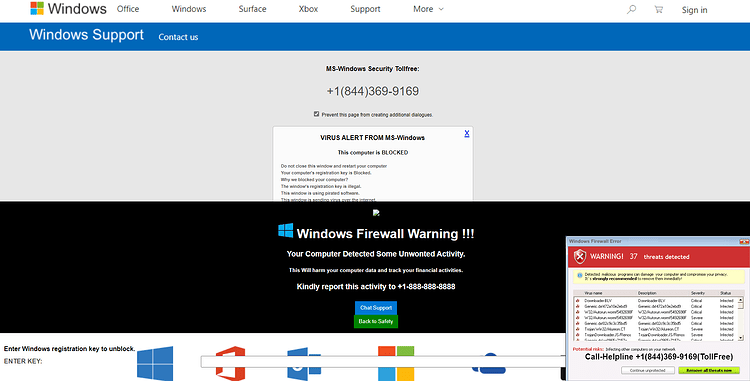Click the blue info icon in the yellow notice
This screenshot has height=381, width=750.
point(580,275)
